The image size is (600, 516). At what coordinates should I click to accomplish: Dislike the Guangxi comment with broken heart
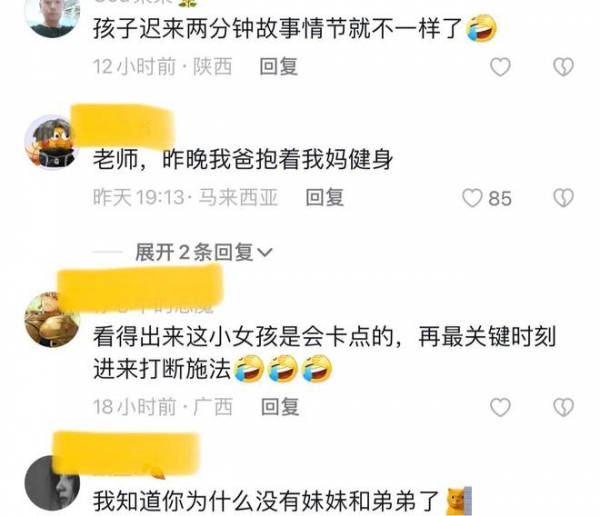pos(564,407)
